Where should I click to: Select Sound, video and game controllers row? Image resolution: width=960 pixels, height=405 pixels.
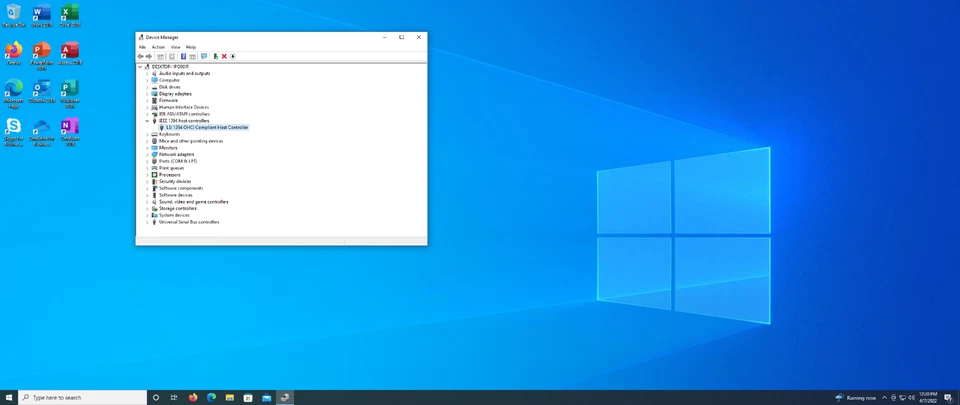click(190, 201)
